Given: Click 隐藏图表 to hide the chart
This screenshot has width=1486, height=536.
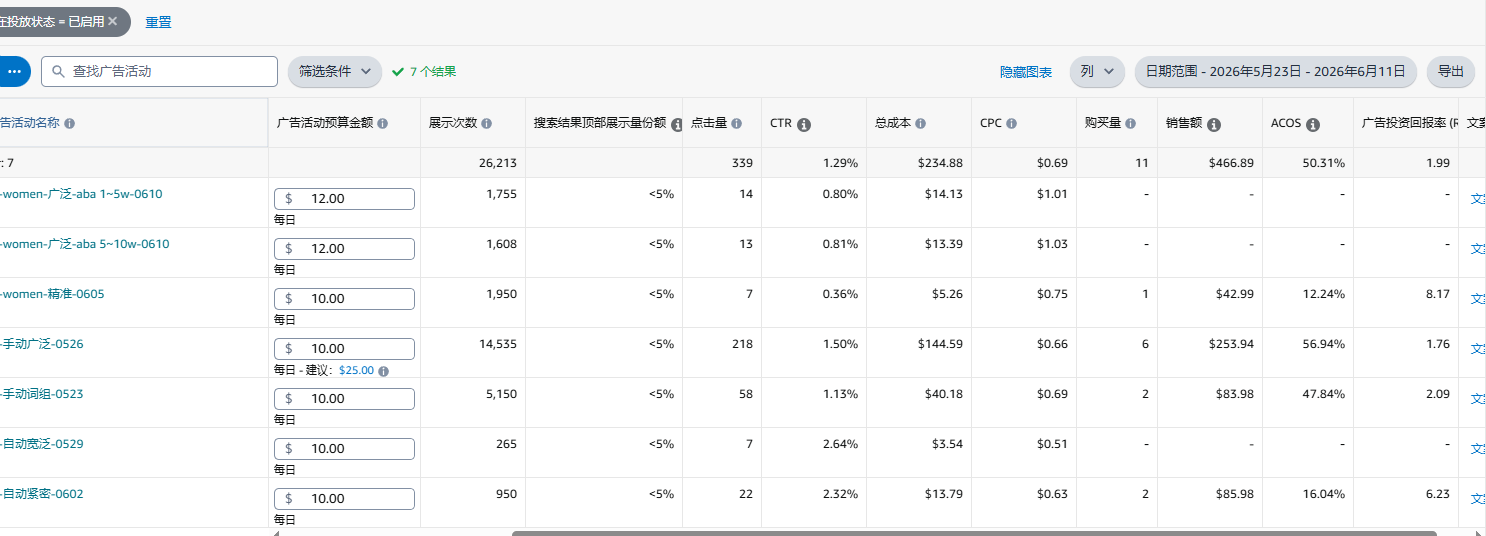Looking at the screenshot, I should coord(1026,72).
